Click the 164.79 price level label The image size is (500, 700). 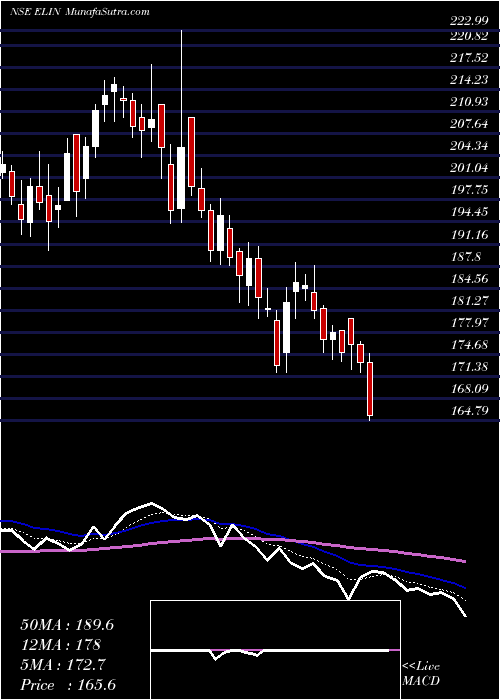coord(469,410)
